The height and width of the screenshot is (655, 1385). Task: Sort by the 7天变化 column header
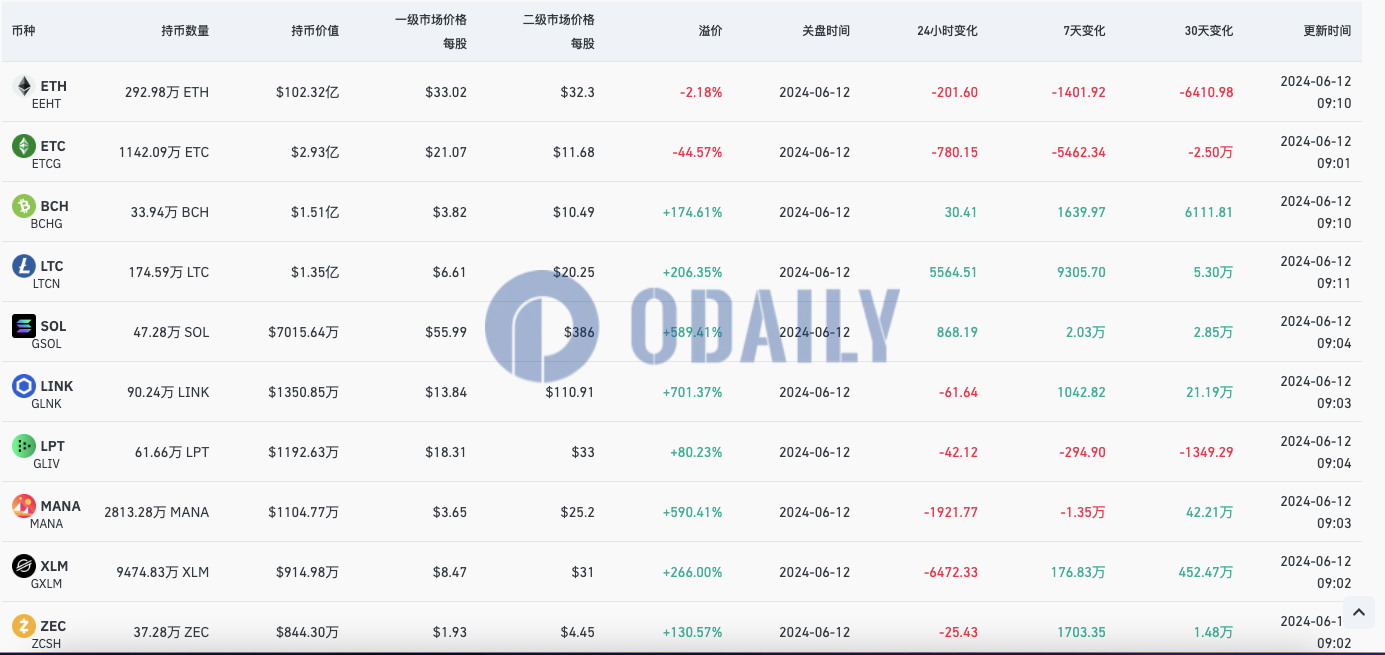(1084, 31)
